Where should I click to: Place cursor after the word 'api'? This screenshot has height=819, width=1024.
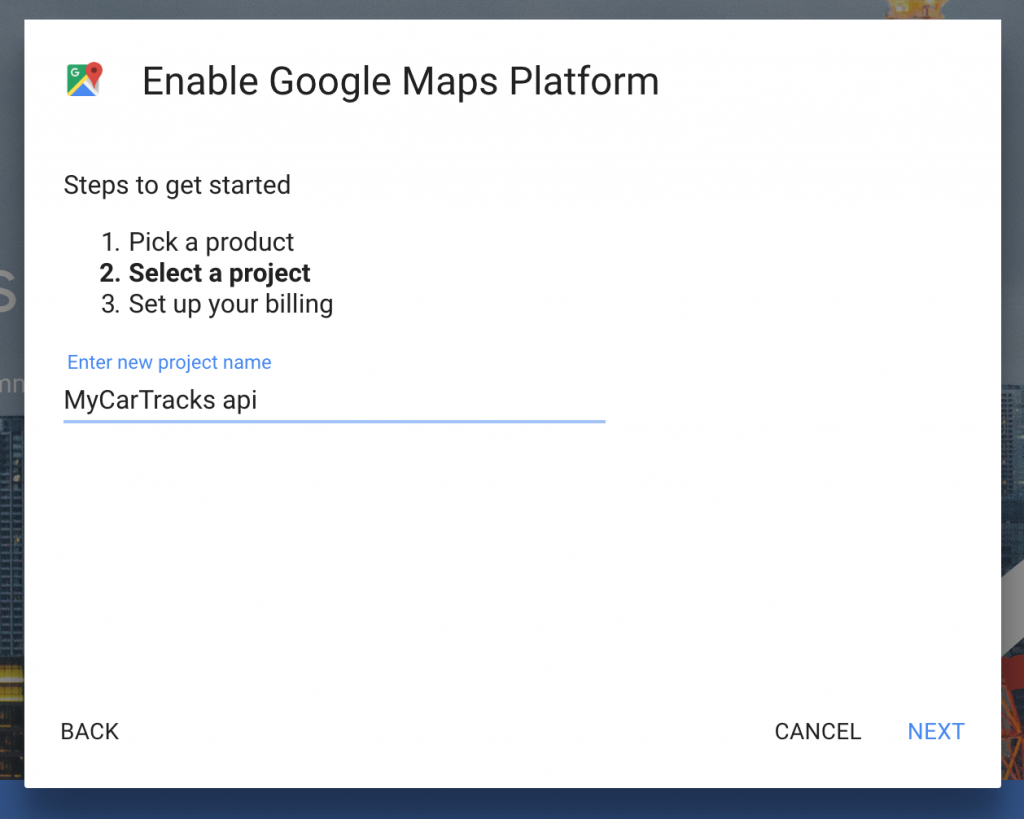tap(259, 400)
